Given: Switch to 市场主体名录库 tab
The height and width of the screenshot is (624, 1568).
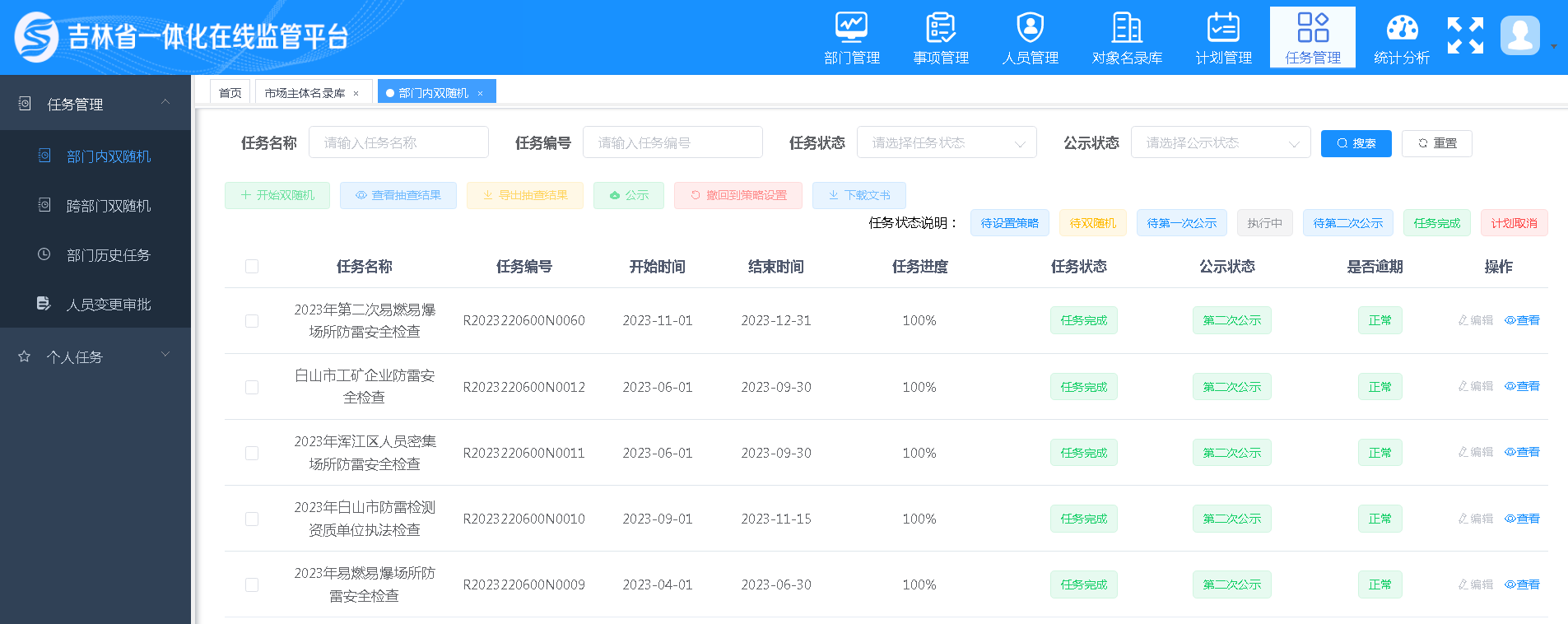Looking at the screenshot, I should (x=314, y=92).
